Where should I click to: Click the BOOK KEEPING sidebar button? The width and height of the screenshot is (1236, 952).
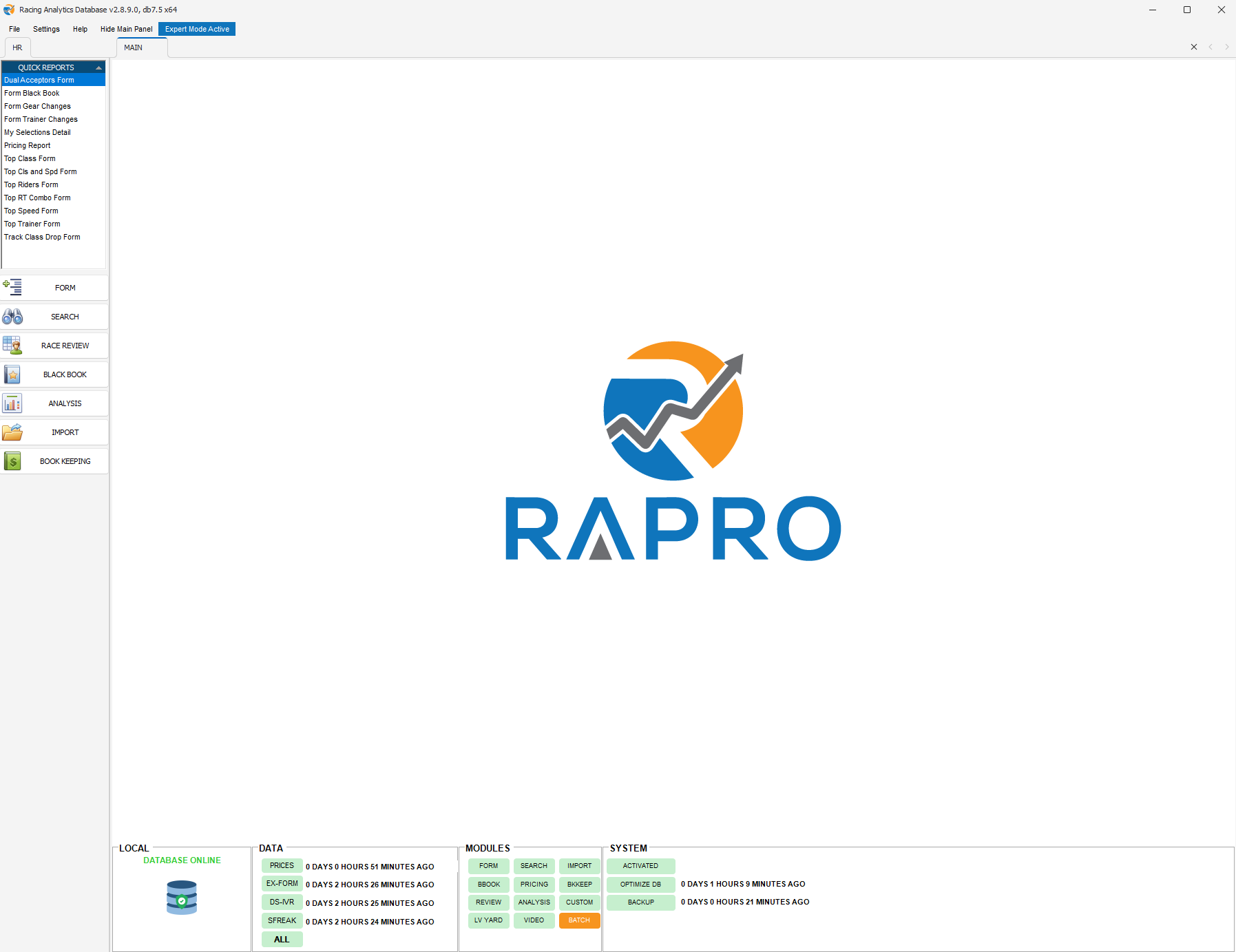[54, 461]
